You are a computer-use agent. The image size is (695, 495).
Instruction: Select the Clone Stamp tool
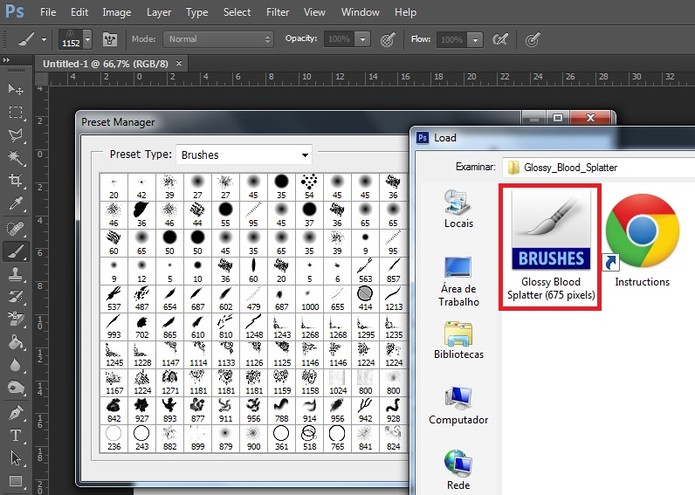(16, 275)
